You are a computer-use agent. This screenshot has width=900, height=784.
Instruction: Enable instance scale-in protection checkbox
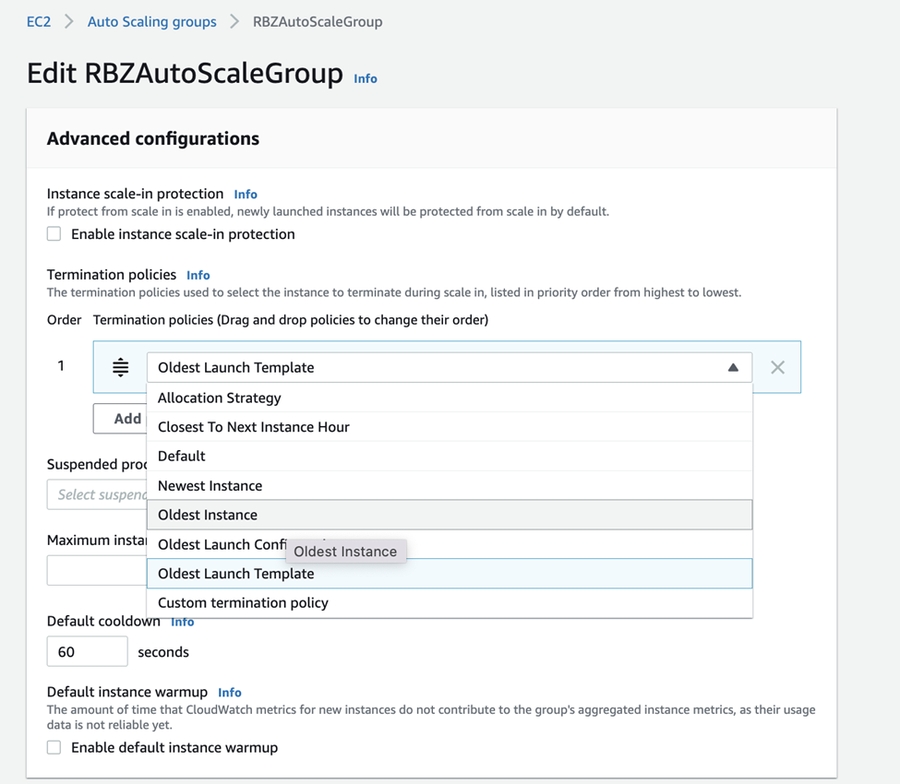coord(54,234)
